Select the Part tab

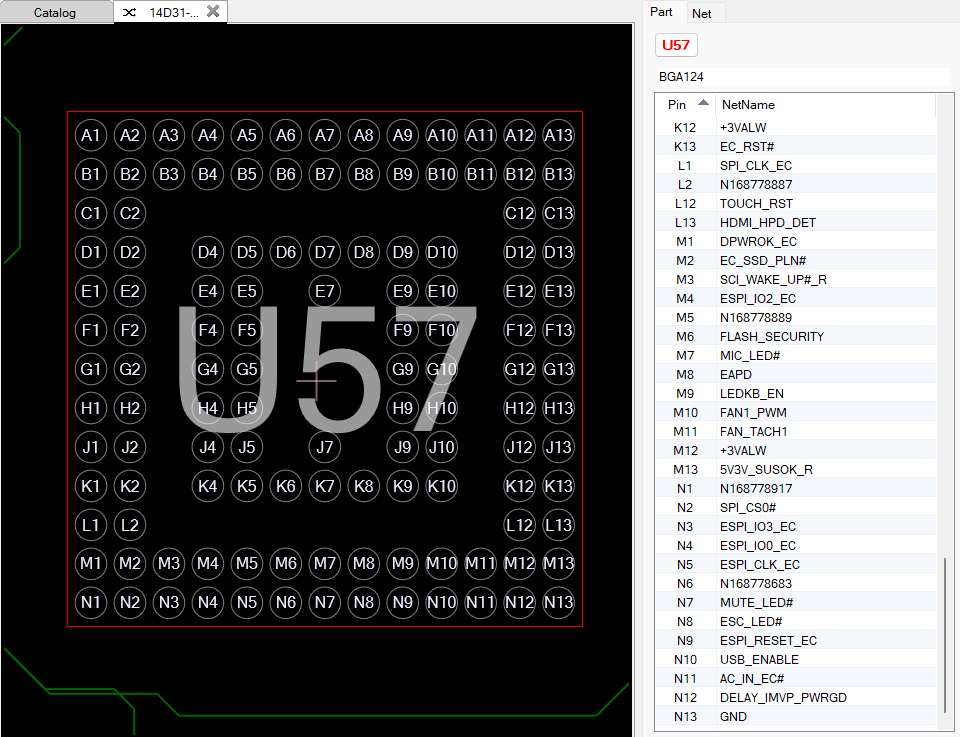click(x=661, y=12)
